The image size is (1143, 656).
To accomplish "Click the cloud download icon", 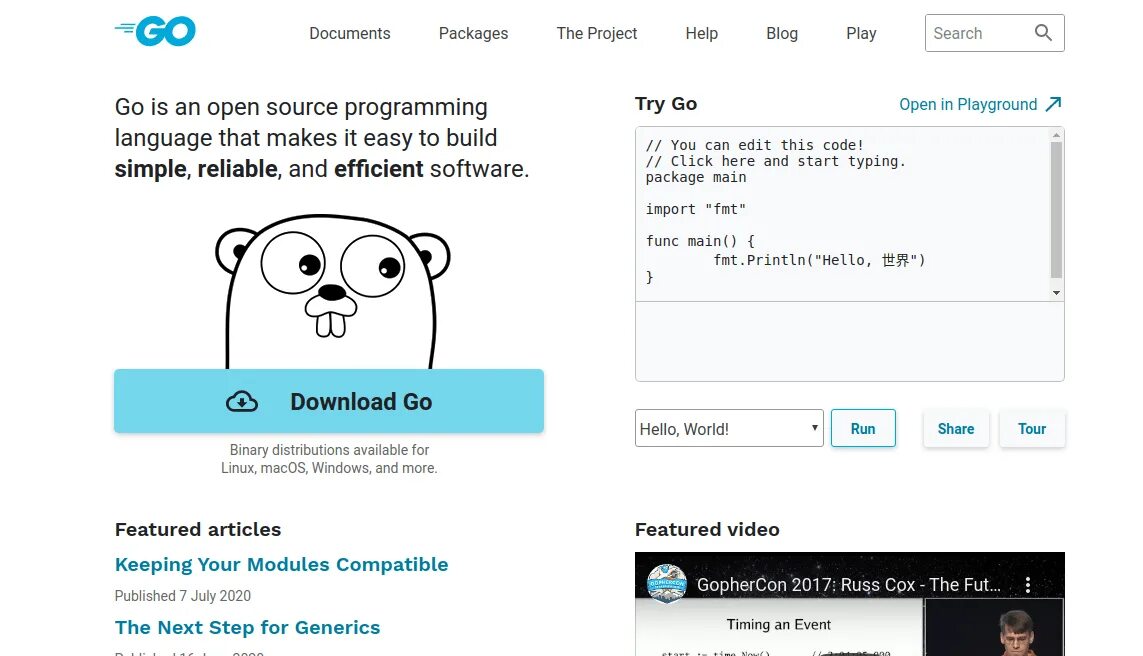I will [x=242, y=402].
